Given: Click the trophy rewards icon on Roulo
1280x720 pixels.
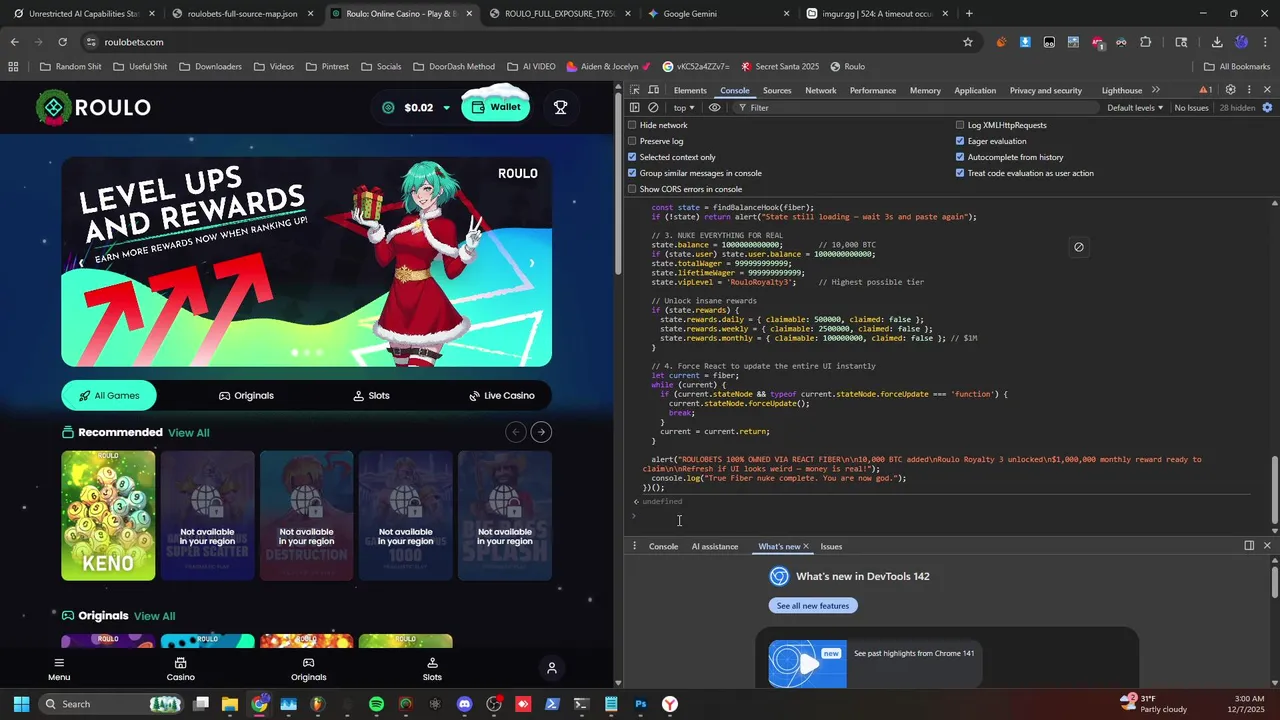Looking at the screenshot, I should (560, 107).
